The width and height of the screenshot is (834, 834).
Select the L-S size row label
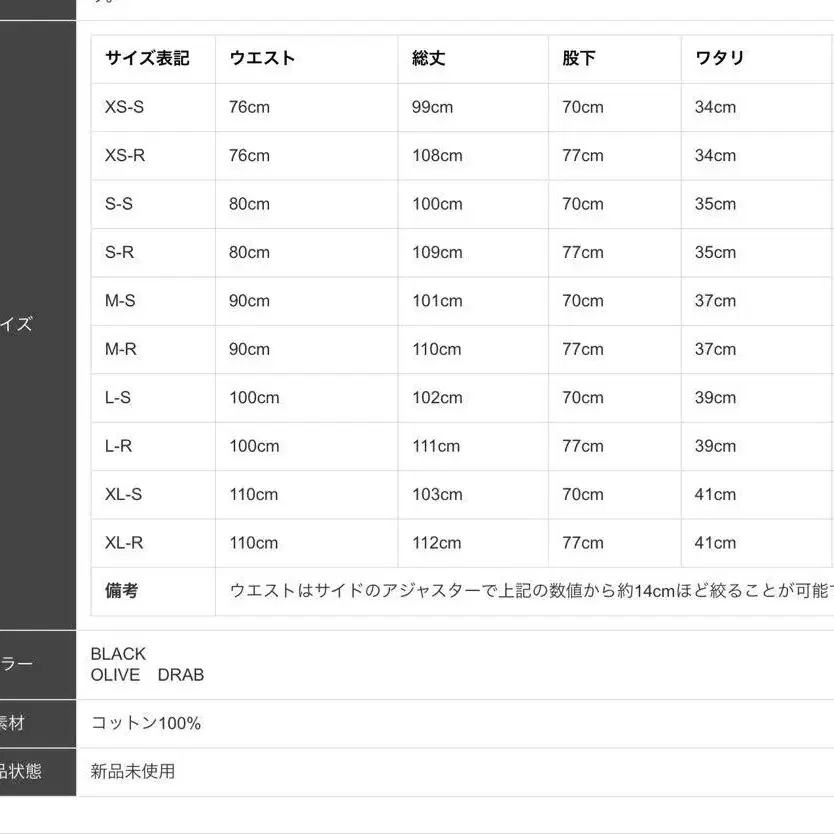pyautogui.click(x=118, y=398)
